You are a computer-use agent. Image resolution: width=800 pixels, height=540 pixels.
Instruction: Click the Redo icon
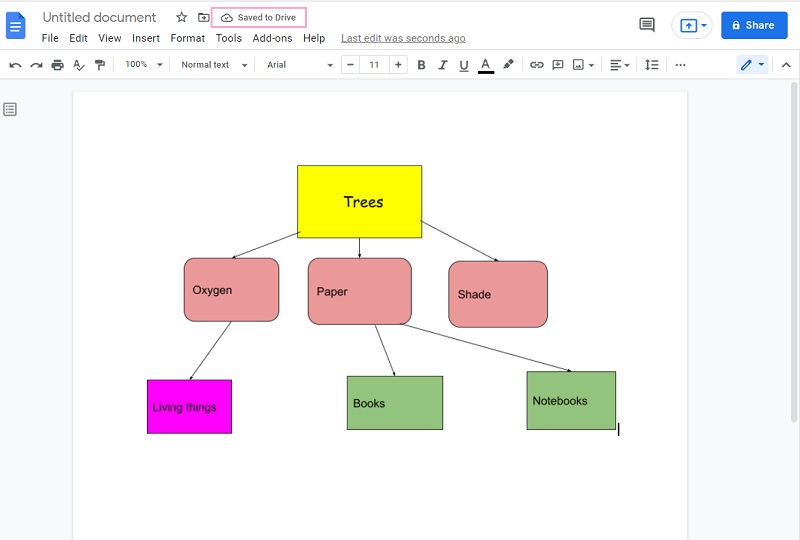[36, 65]
